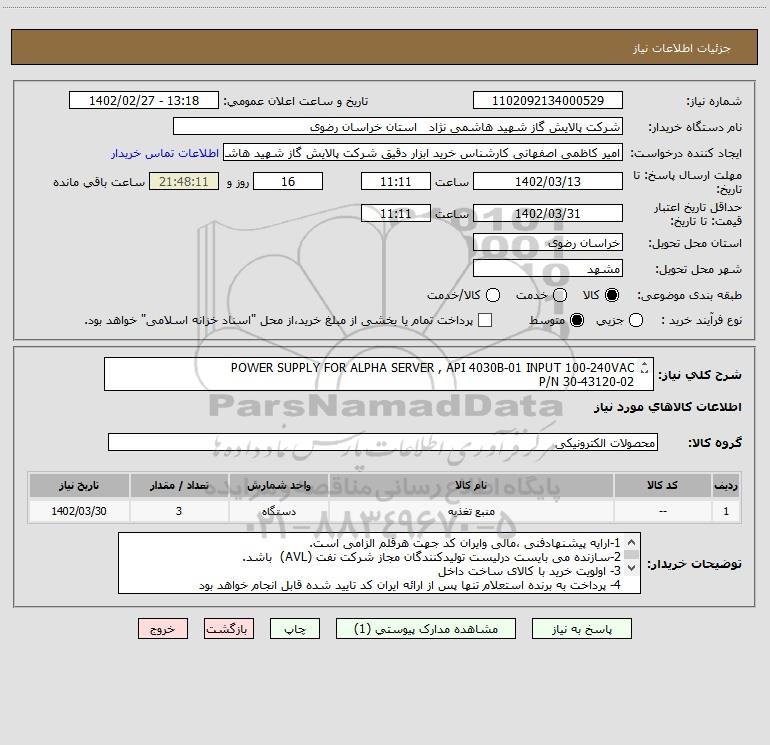Select the خدمت radio option

(560, 295)
